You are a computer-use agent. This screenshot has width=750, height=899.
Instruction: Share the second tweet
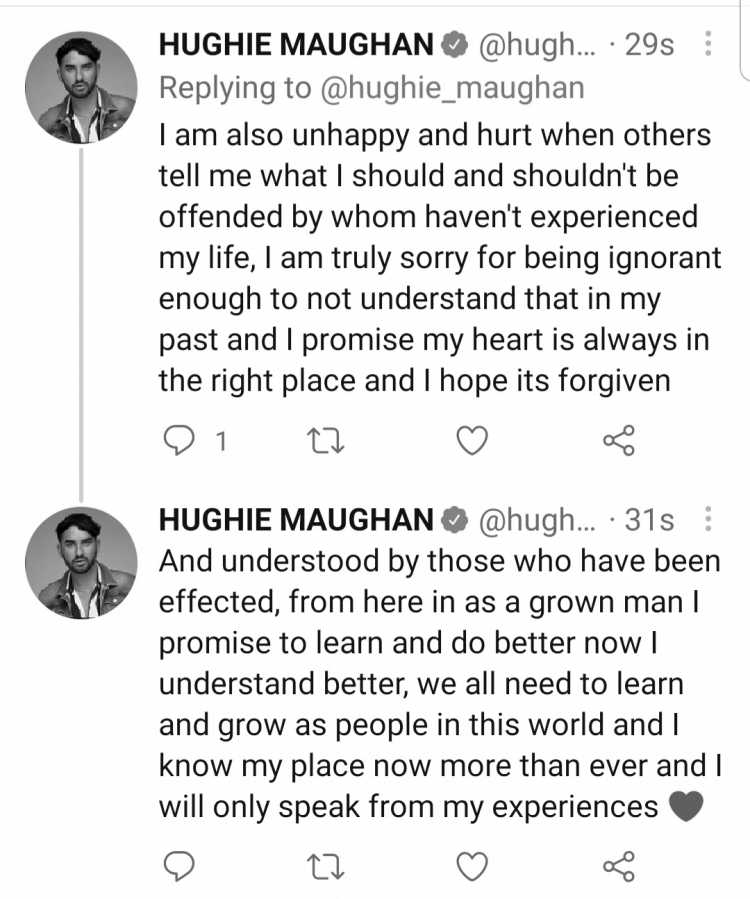click(x=619, y=866)
